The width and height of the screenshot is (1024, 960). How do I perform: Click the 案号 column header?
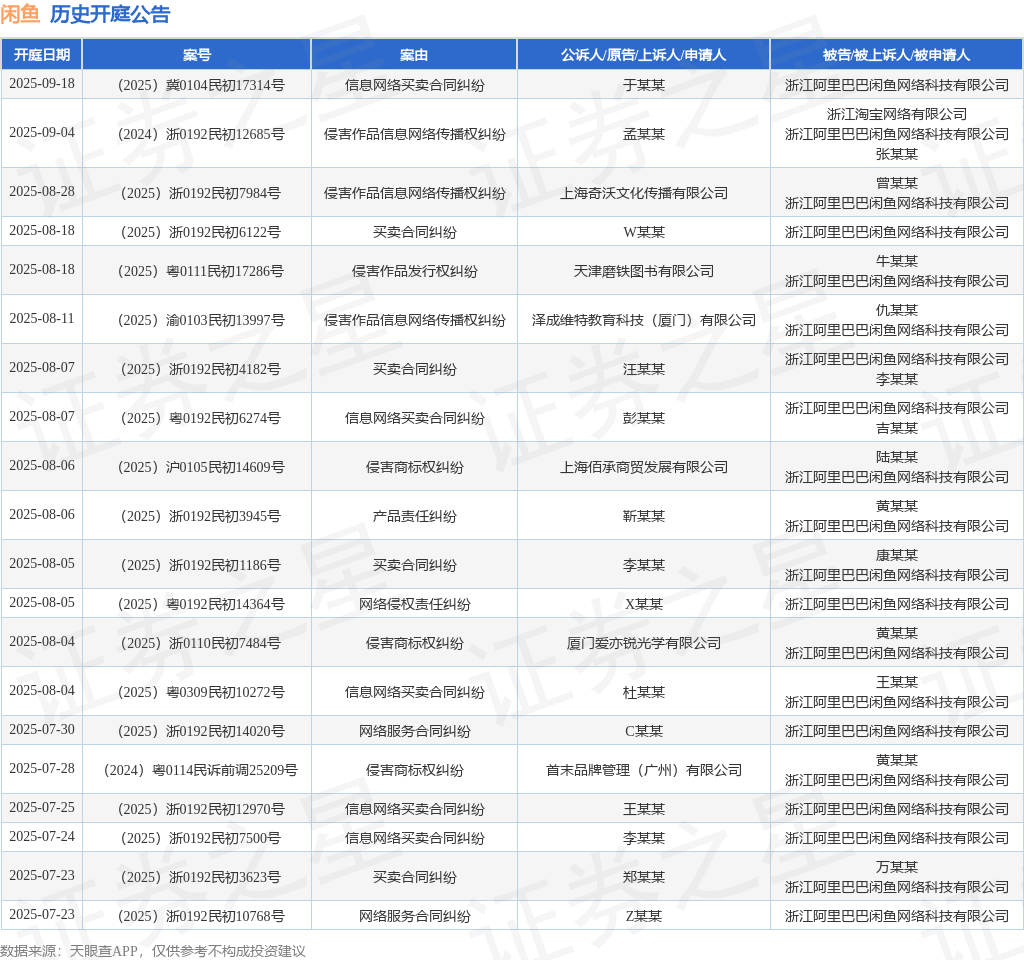click(197, 55)
